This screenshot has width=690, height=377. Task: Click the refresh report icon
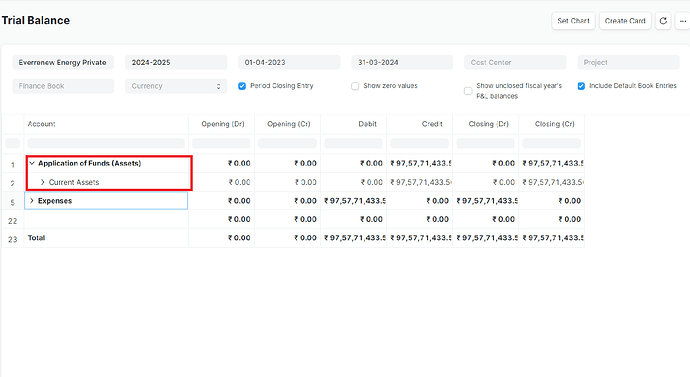[x=663, y=21]
